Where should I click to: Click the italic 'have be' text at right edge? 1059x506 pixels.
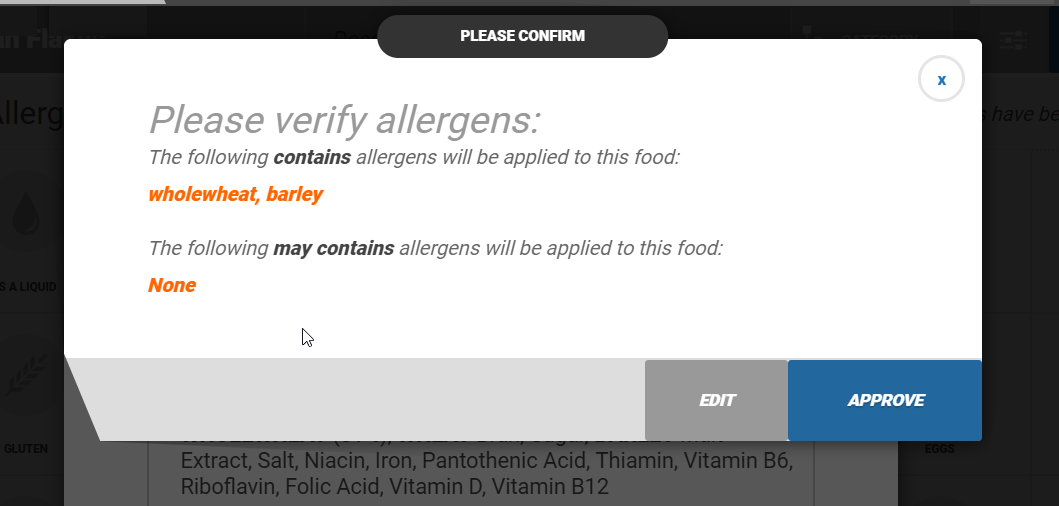(x=1020, y=115)
